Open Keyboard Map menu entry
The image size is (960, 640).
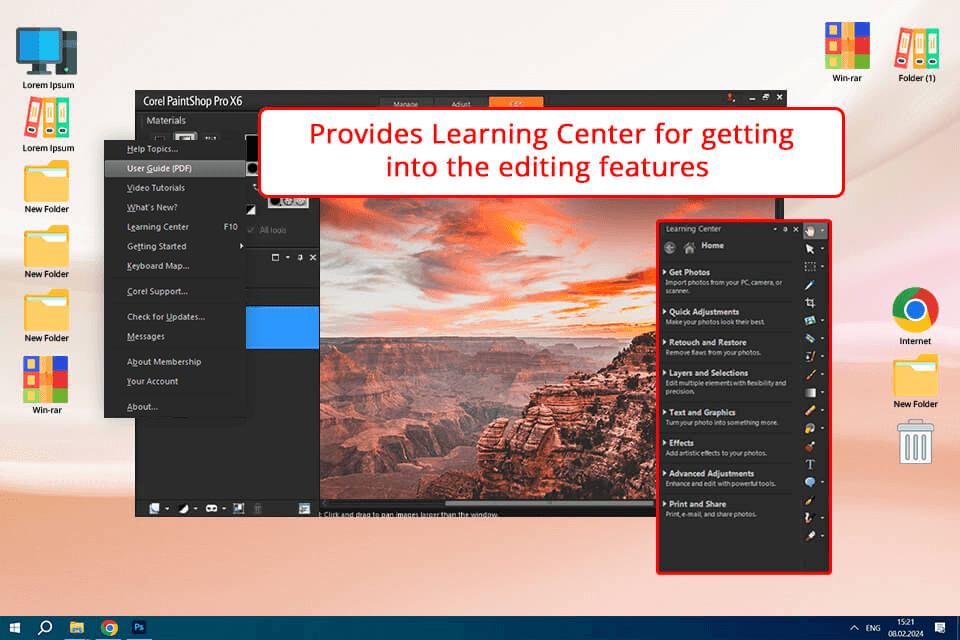coord(175,266)
